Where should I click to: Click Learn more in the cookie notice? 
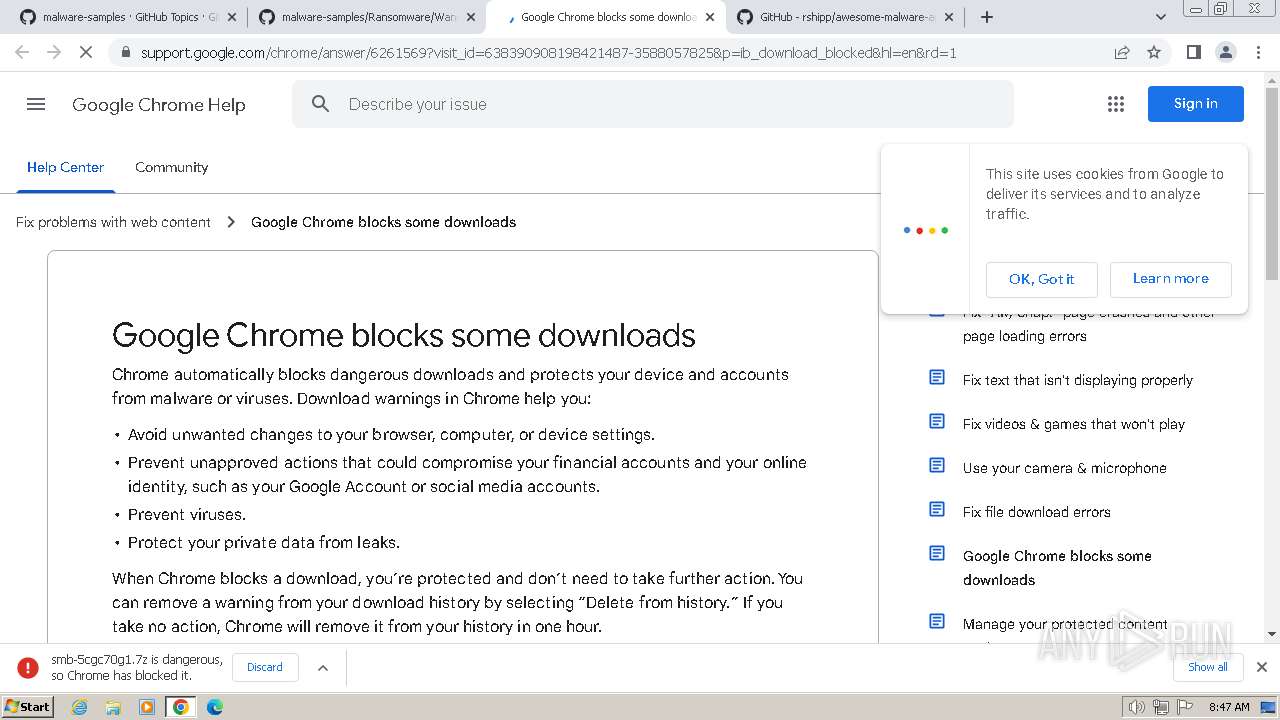pos(1171,279)
